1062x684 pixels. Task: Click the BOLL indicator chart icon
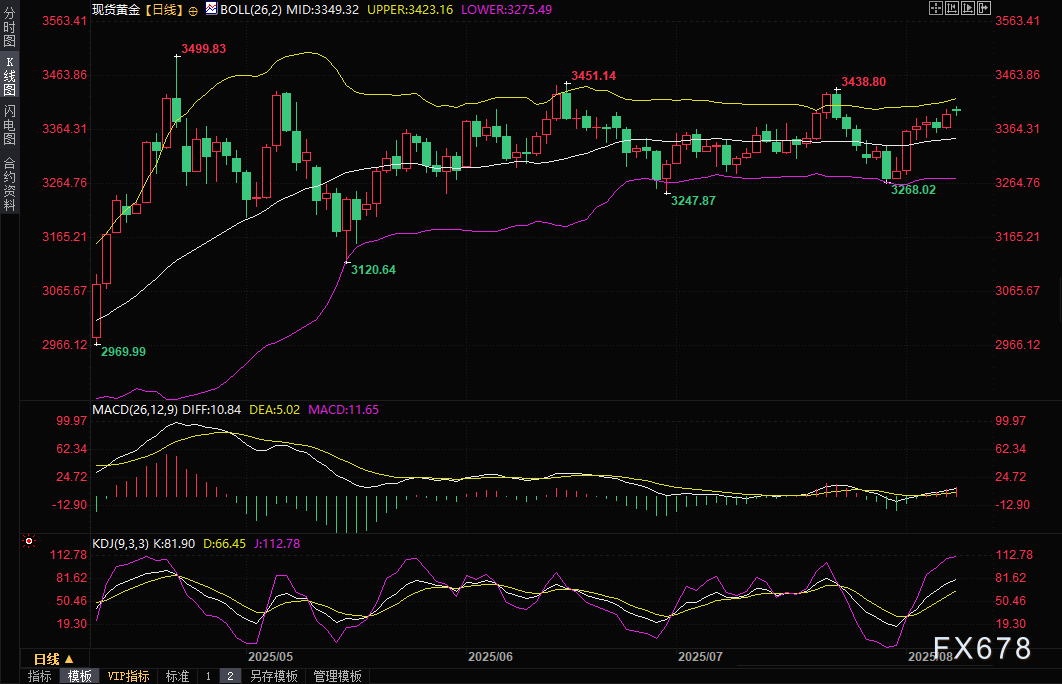[x=211, y=9]
